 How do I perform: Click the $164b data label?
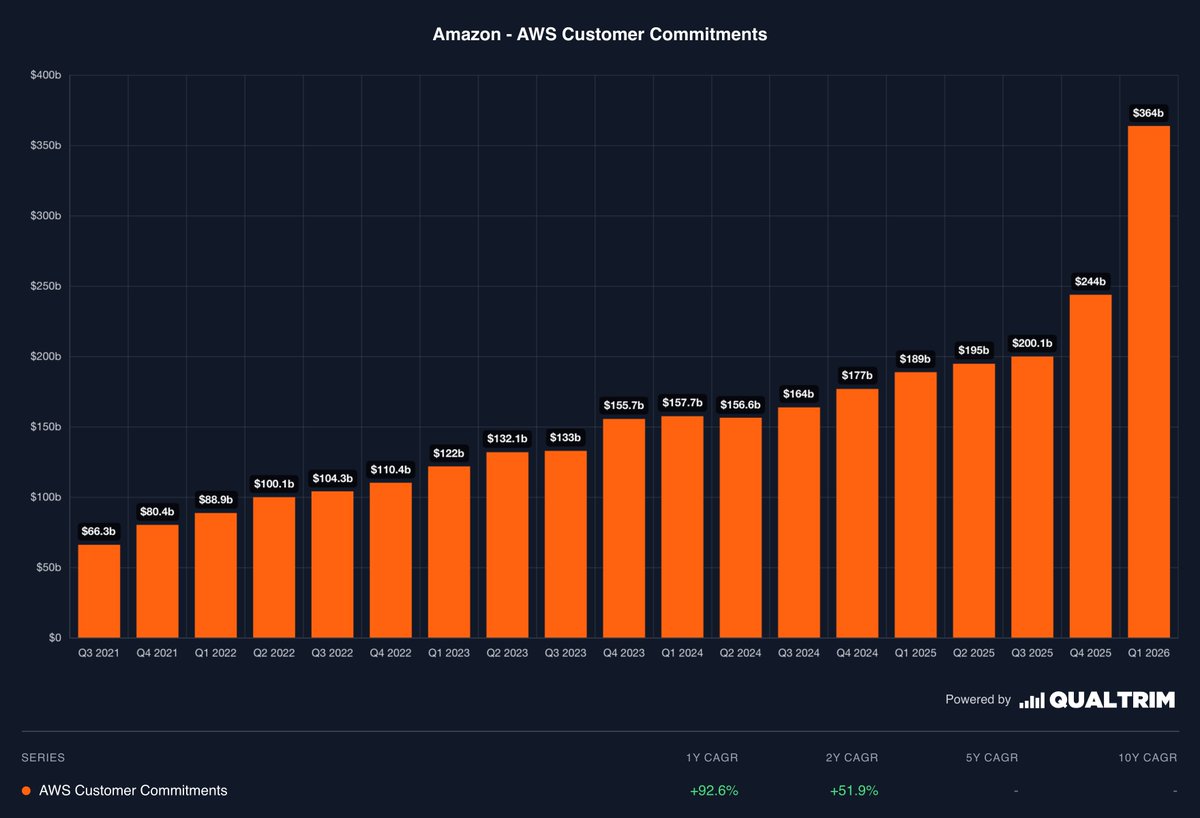click(x=798, y=394)
